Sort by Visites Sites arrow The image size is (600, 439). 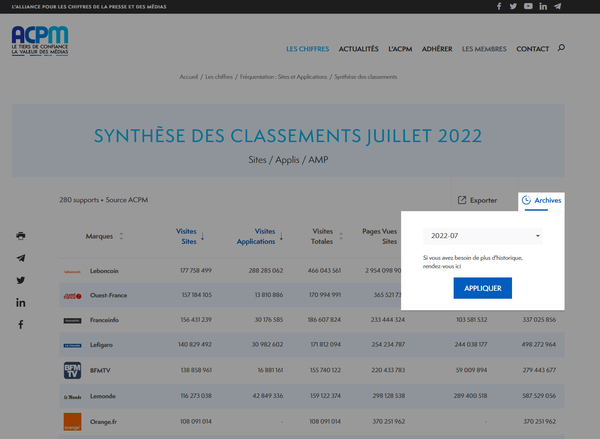tap(203, 236)
